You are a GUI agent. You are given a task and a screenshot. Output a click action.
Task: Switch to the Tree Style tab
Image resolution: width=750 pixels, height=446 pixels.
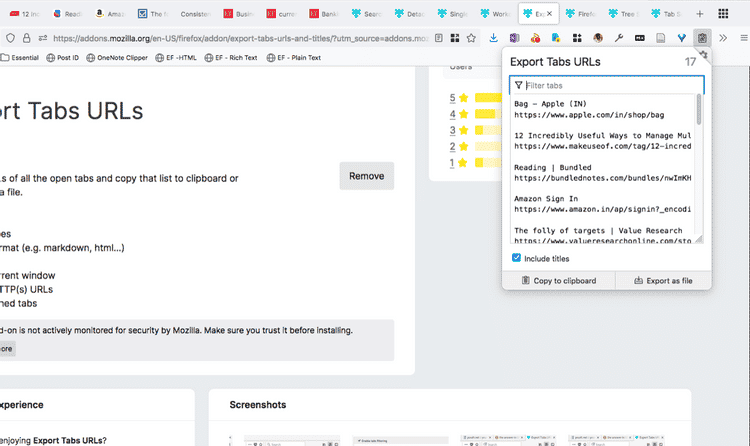click(x=624, y=14)
